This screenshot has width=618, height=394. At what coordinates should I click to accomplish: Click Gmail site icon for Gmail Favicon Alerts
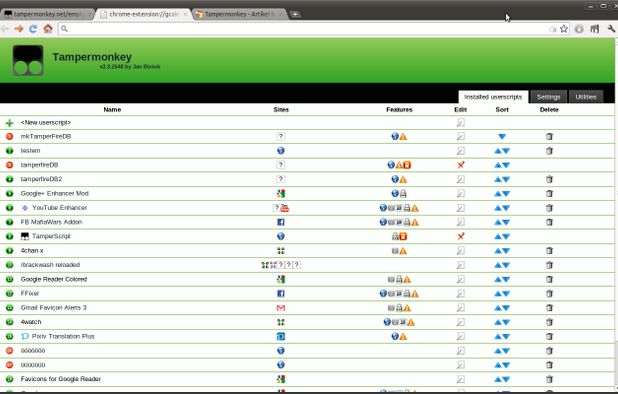(281, 308)
